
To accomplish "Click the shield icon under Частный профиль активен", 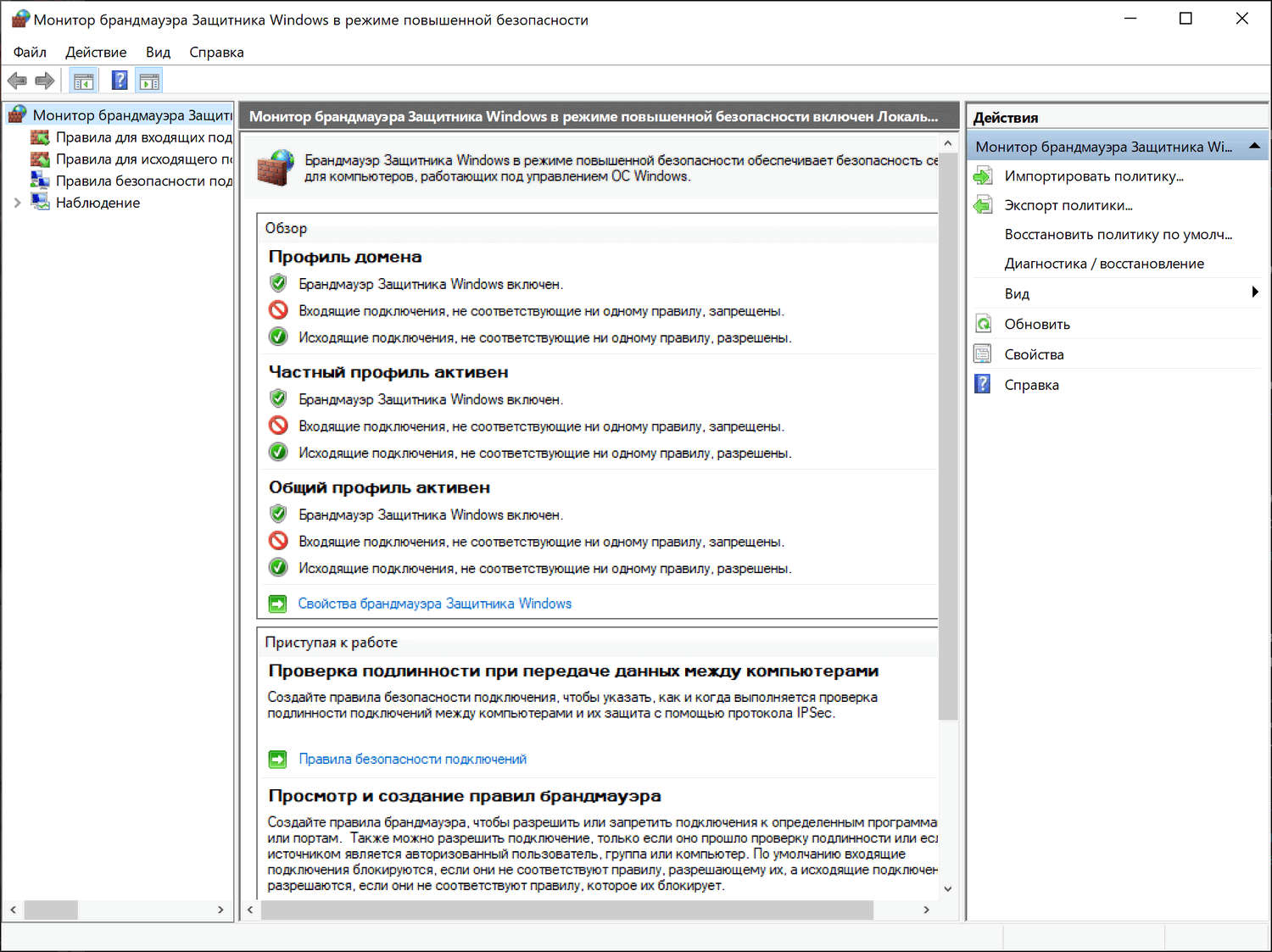I will 278,398.
